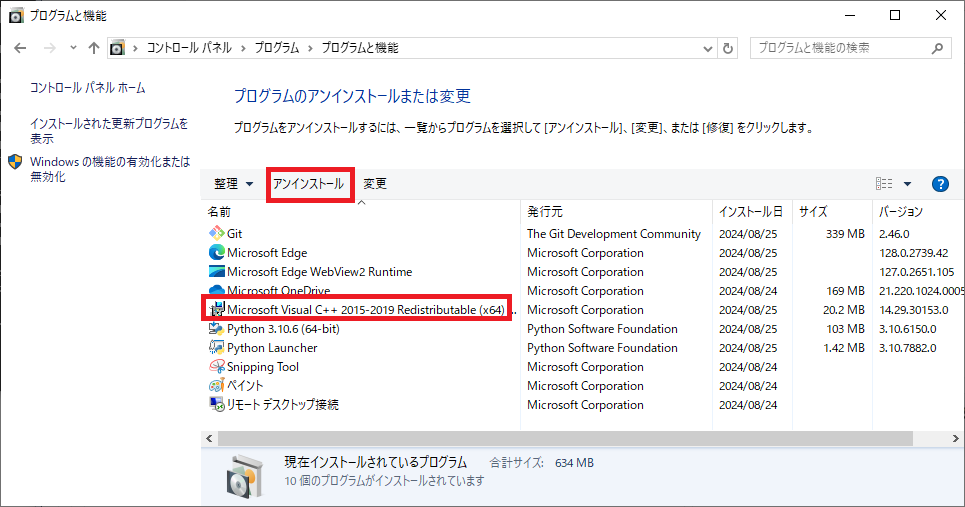Select the ペイント program icon

[x=216, y=386]
